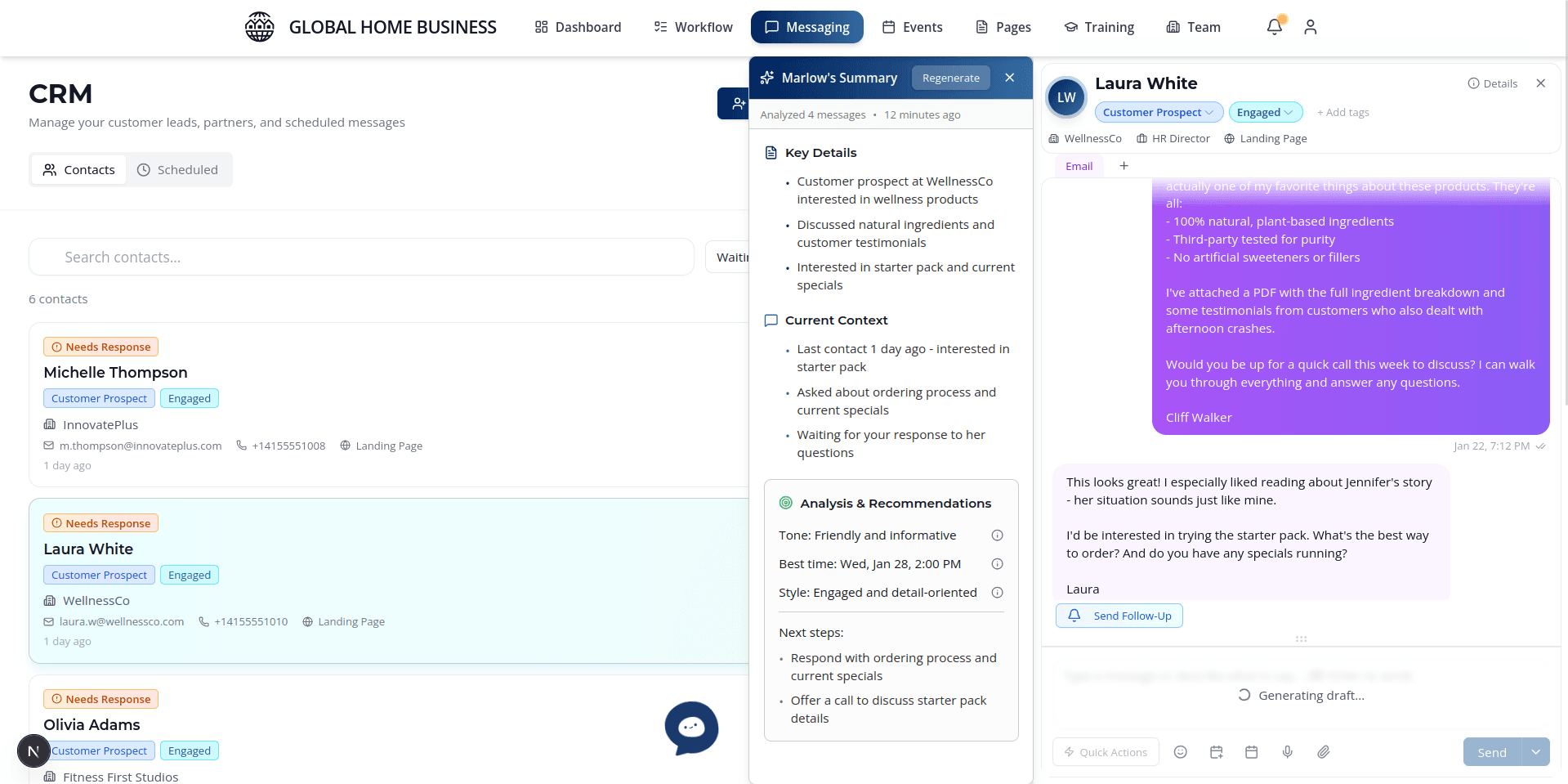Click the Search contacts input field

point(360,257)
